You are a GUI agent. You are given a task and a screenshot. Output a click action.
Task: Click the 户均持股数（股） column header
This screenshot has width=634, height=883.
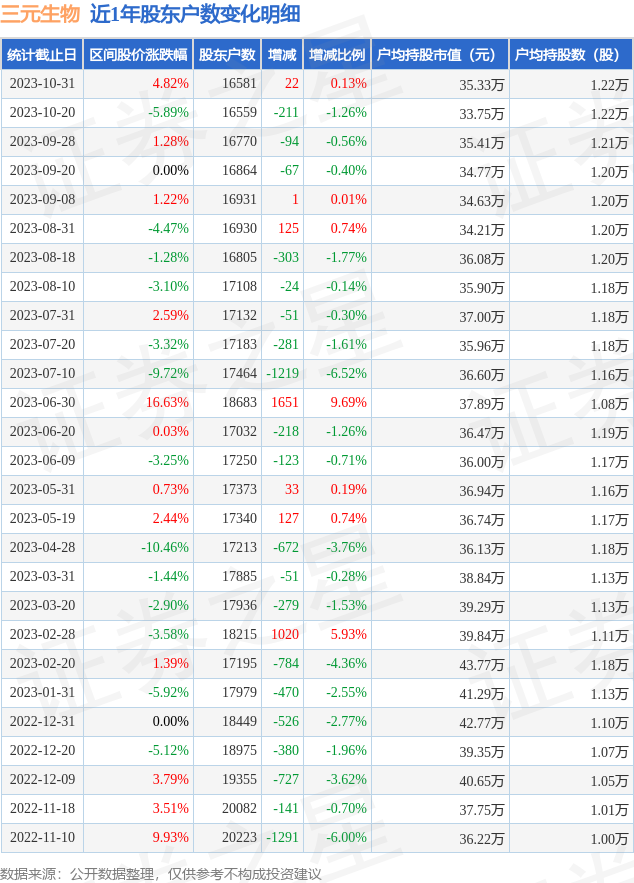pyautogui.click(x=571, y=55)
